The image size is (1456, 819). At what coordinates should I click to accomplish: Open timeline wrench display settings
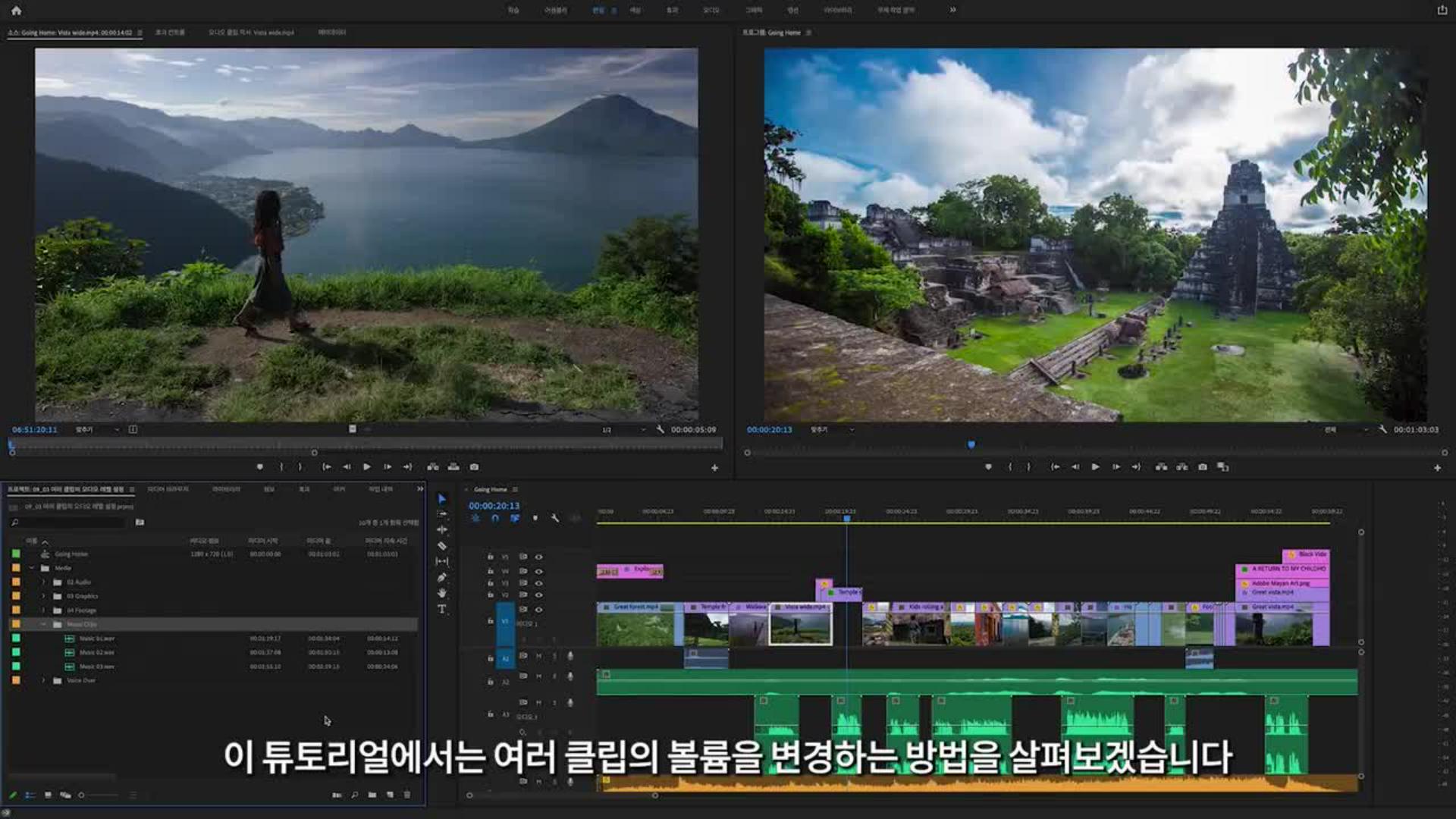tap(555, 518)
